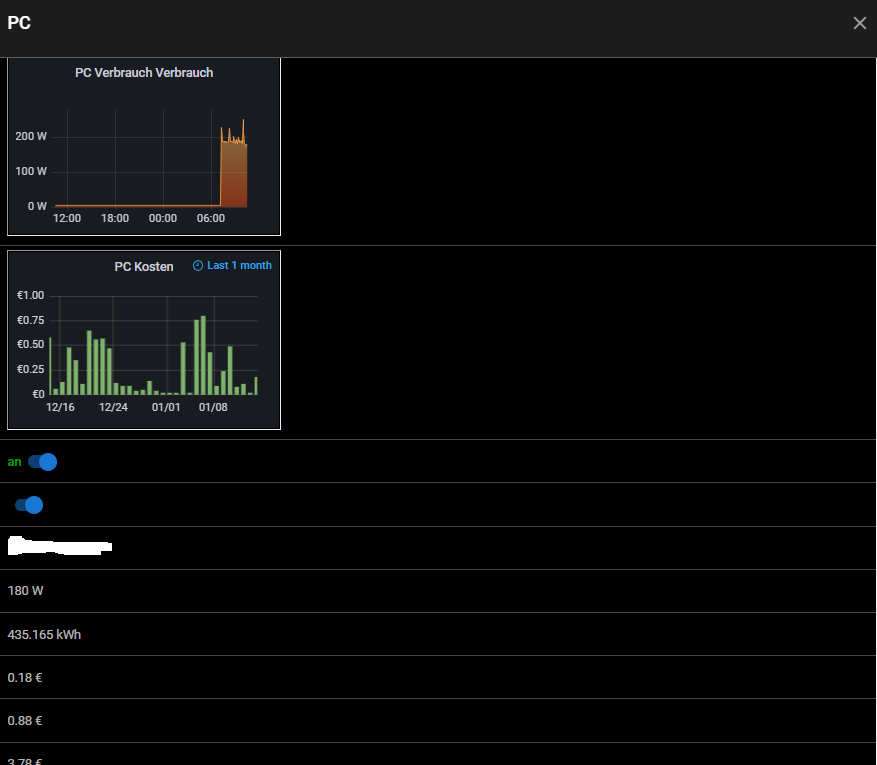Click the '€1.00' cost axis label

click(31, 295)
